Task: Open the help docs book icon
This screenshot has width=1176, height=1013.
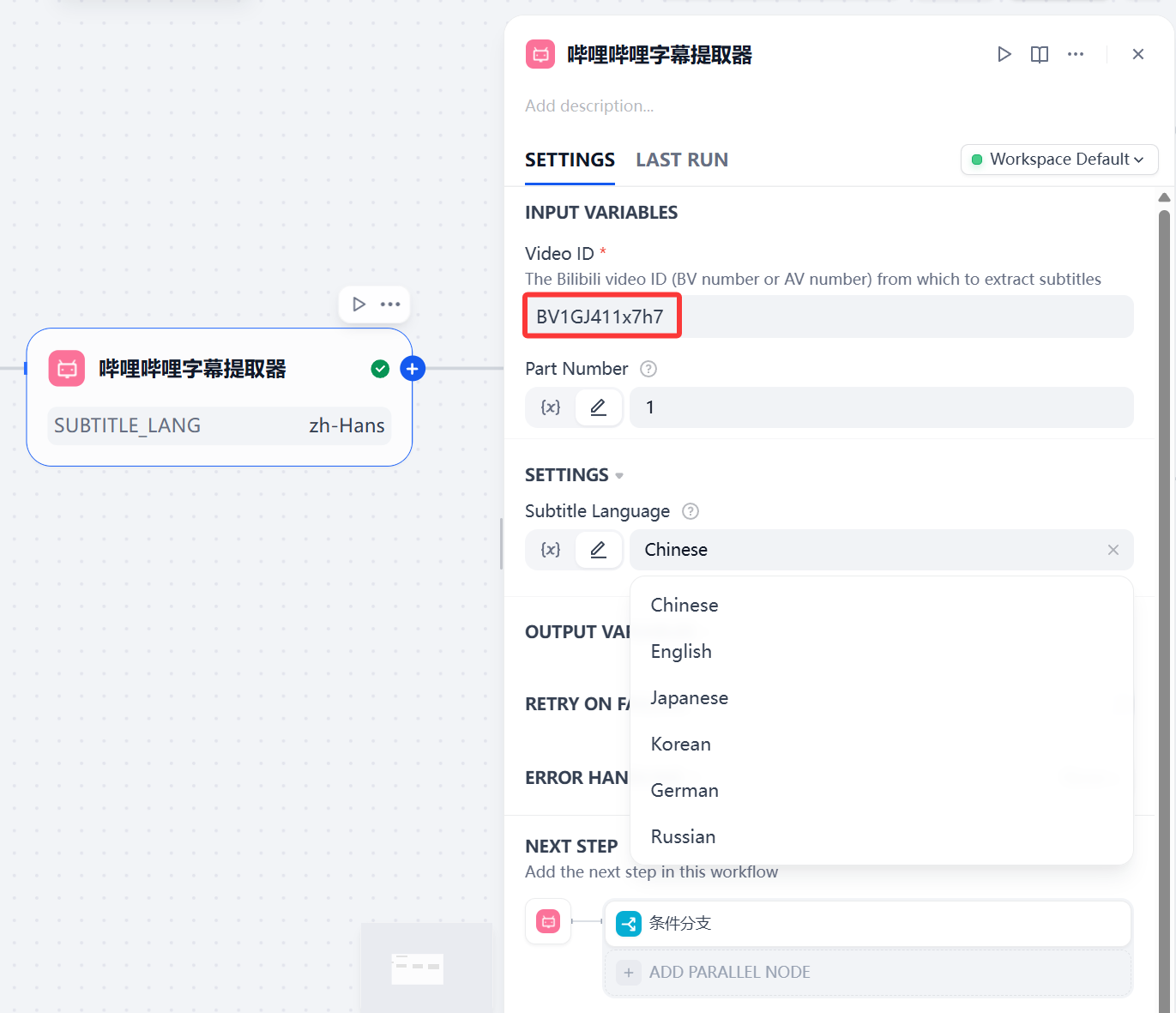Action: pos(1039,55)
